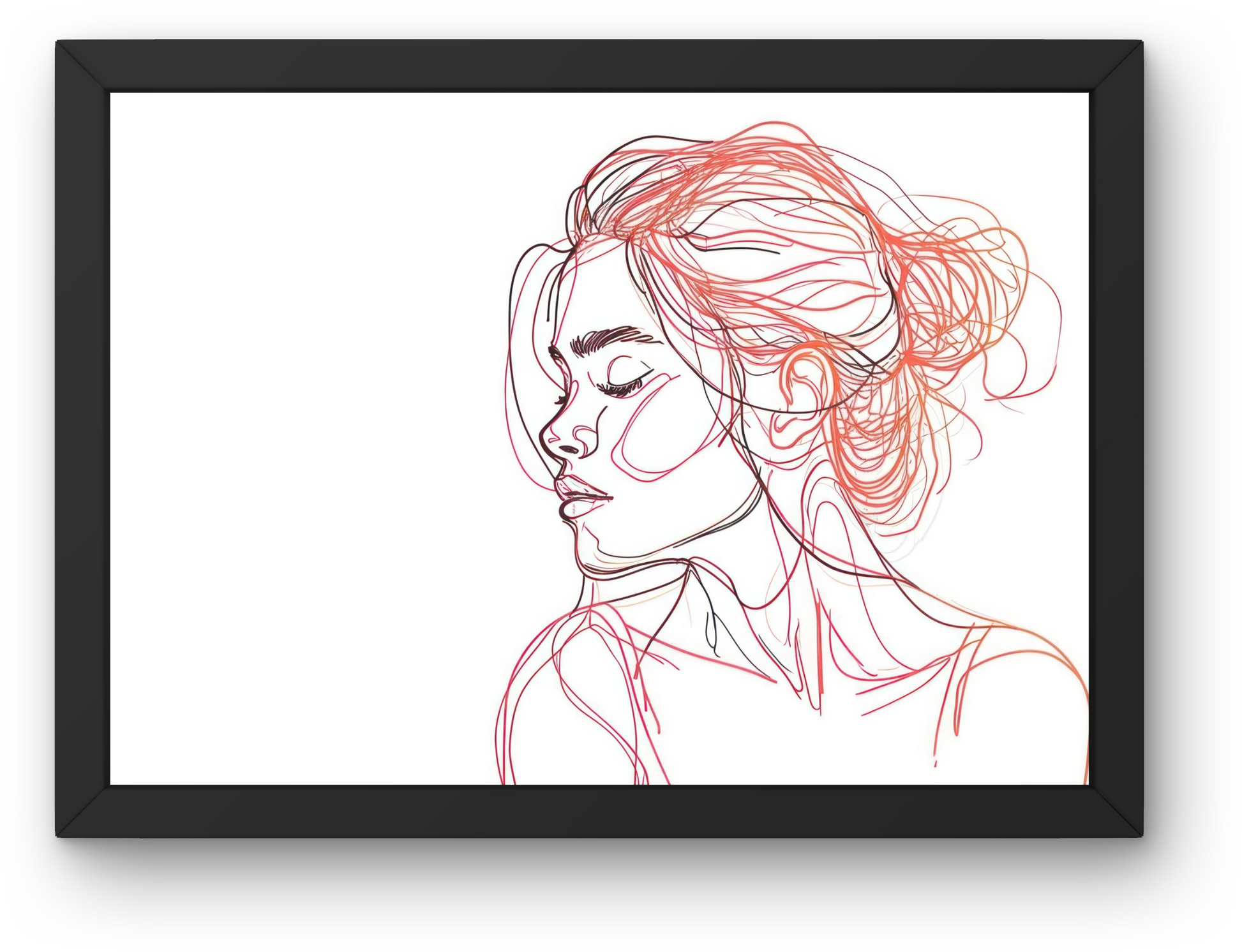
Task: Click the right side of the black frame
Action: tap(1116, 439)
